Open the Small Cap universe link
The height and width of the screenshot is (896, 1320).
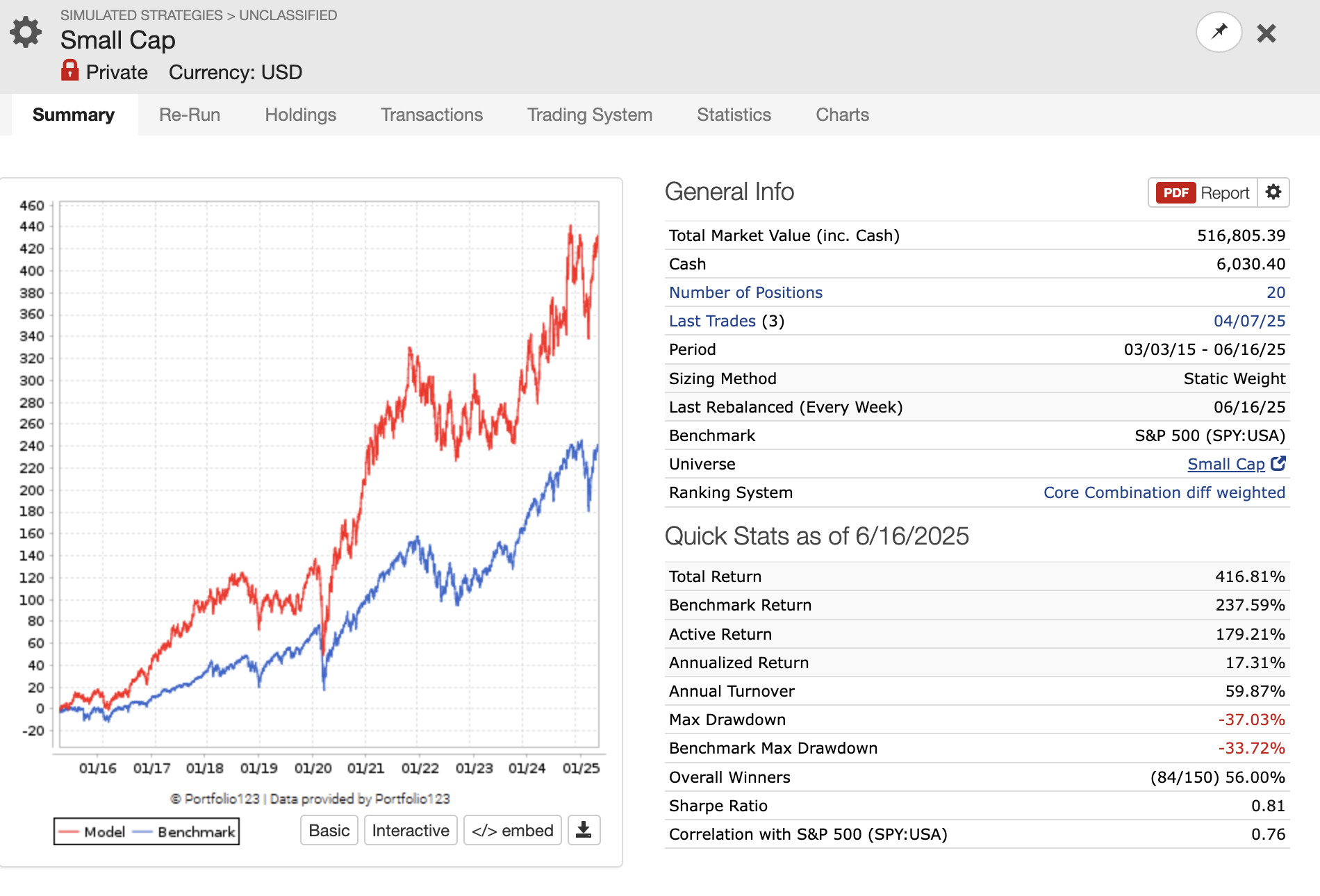pyautogui.click(x=1226, y=464)
